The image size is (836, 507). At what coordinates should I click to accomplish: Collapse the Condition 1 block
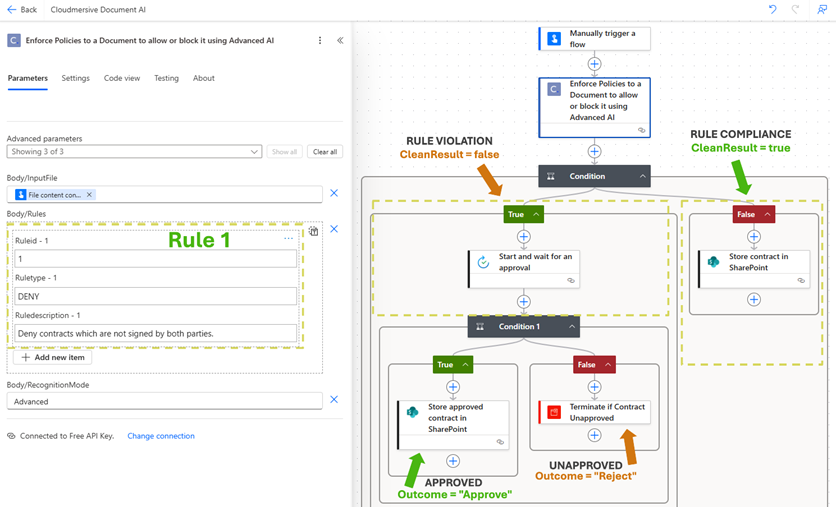(572, 326)
